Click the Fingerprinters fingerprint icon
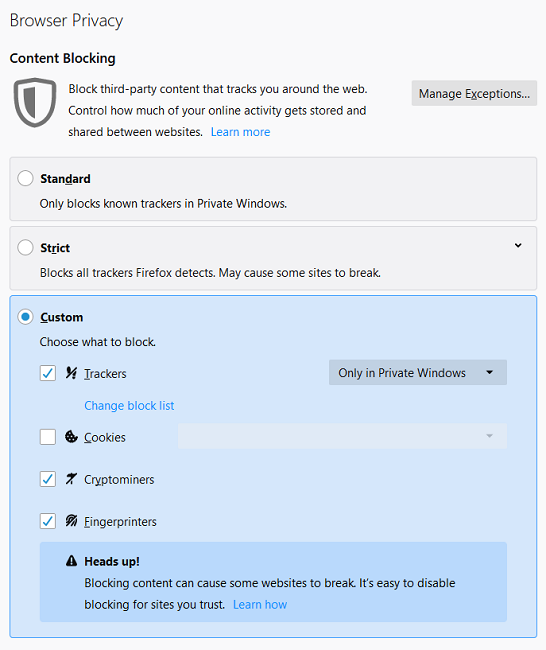This screenshot has width=546, height=650. pyautogui.click(x=71, y=521)
